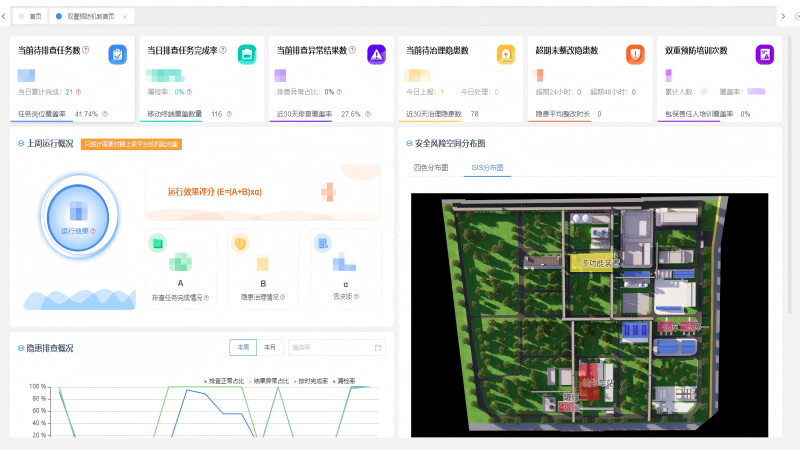Viewport: 800px width, 450px height.
Task: Click the 当前待排查任务数 clipboard icon
Action: coord(118,55)
